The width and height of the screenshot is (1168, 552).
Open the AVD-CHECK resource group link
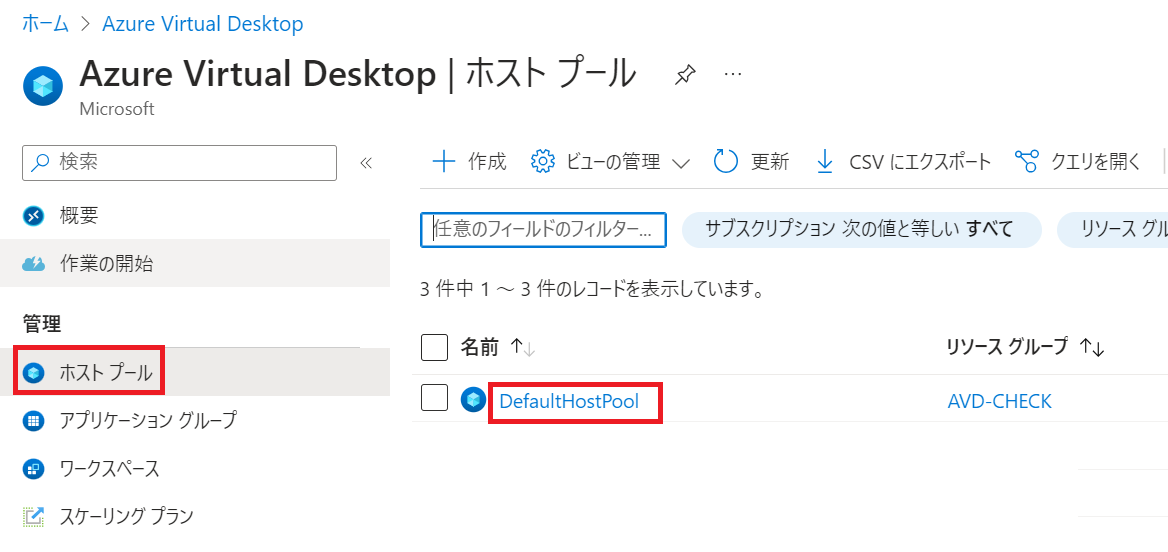click(x=999, y=402)
